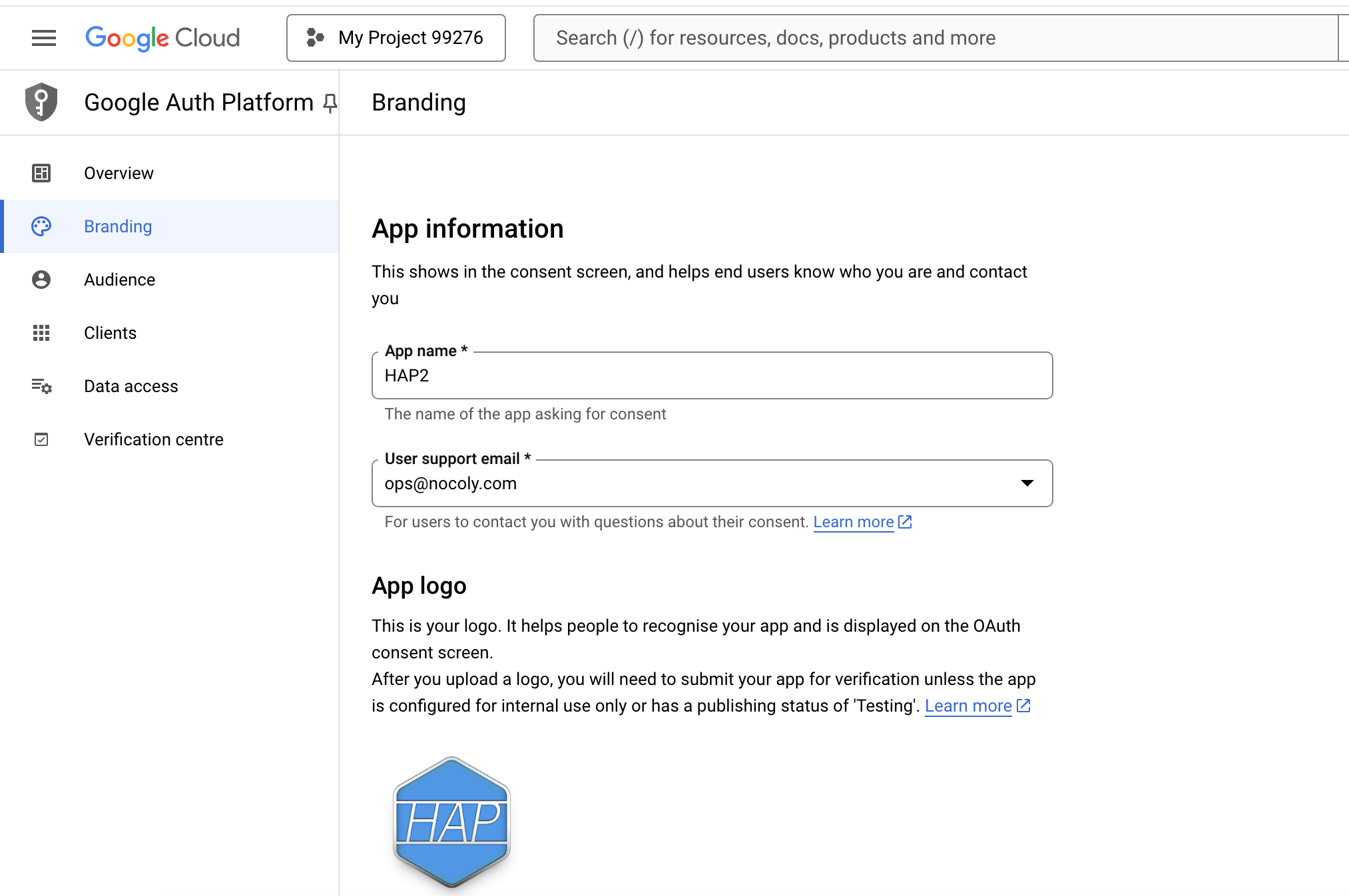
Task: Click the Clients grid icon
Action: [41, 333]
